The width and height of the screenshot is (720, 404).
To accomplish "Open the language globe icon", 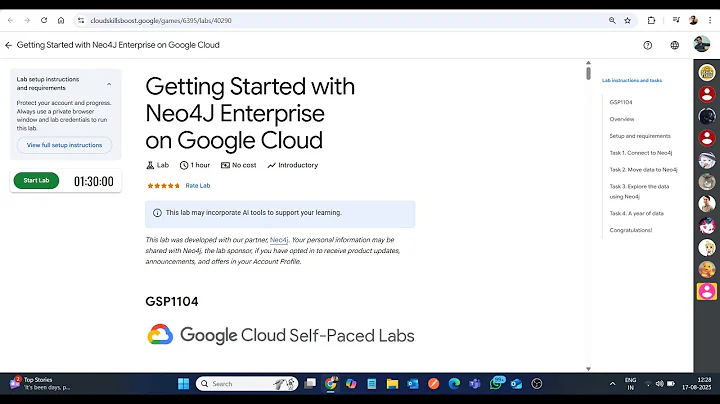I will (x=675, y=45).
